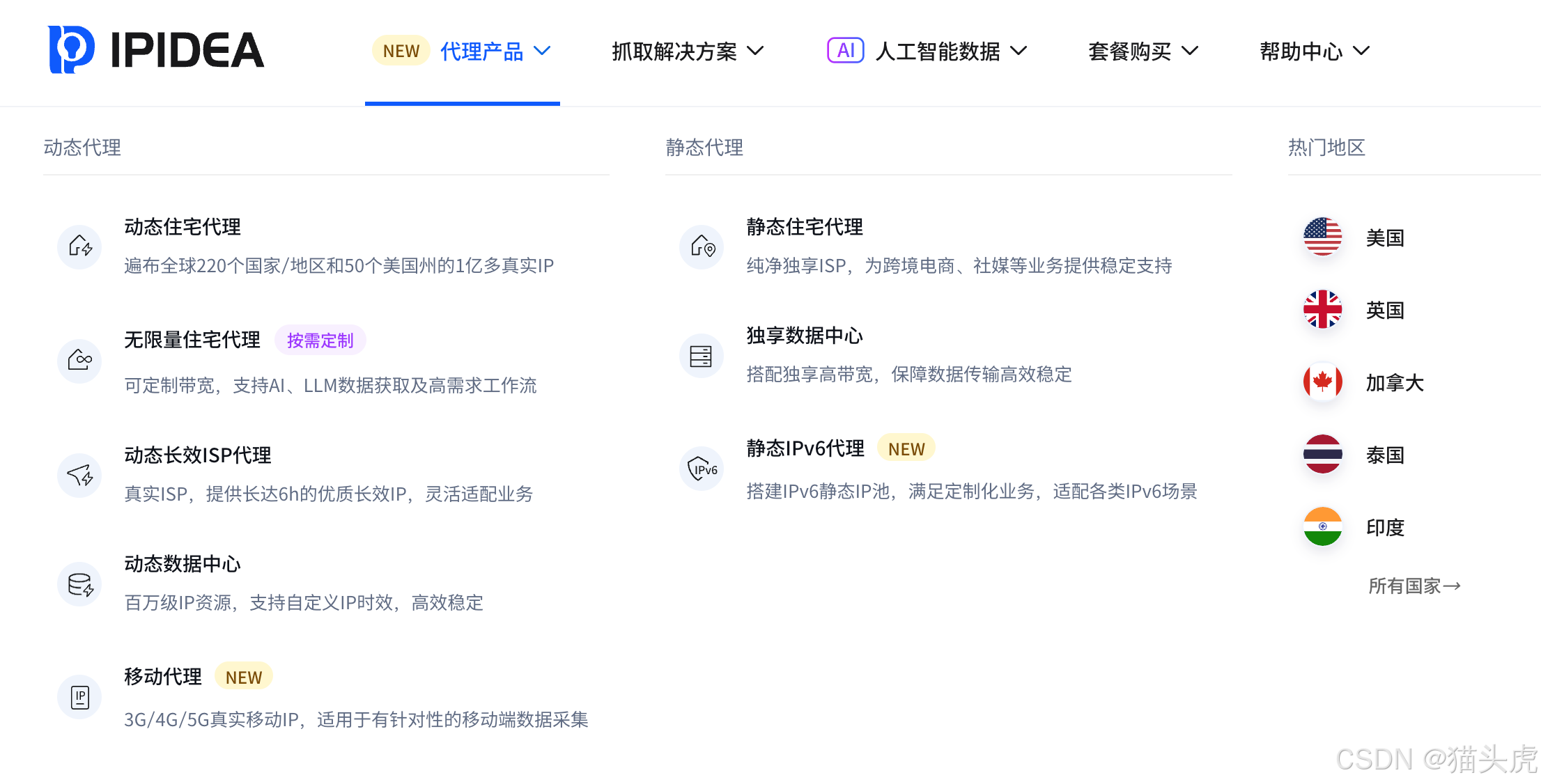Expand the 帮助中心 menu chevron
Image resolution: width=1541 pixels, height=784 pixels.
[1362, 51]
